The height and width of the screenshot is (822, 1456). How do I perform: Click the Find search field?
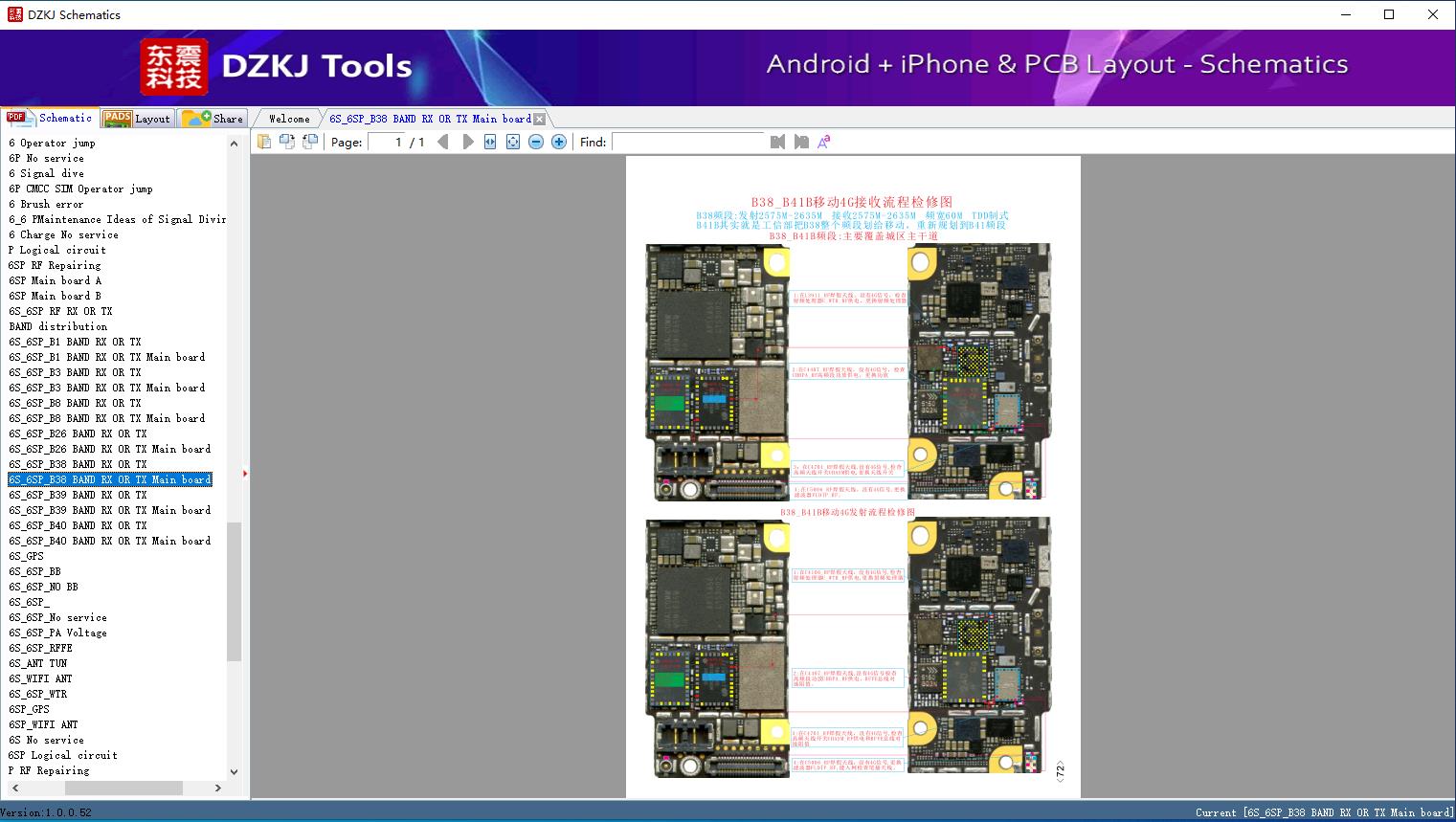(688, 142)
